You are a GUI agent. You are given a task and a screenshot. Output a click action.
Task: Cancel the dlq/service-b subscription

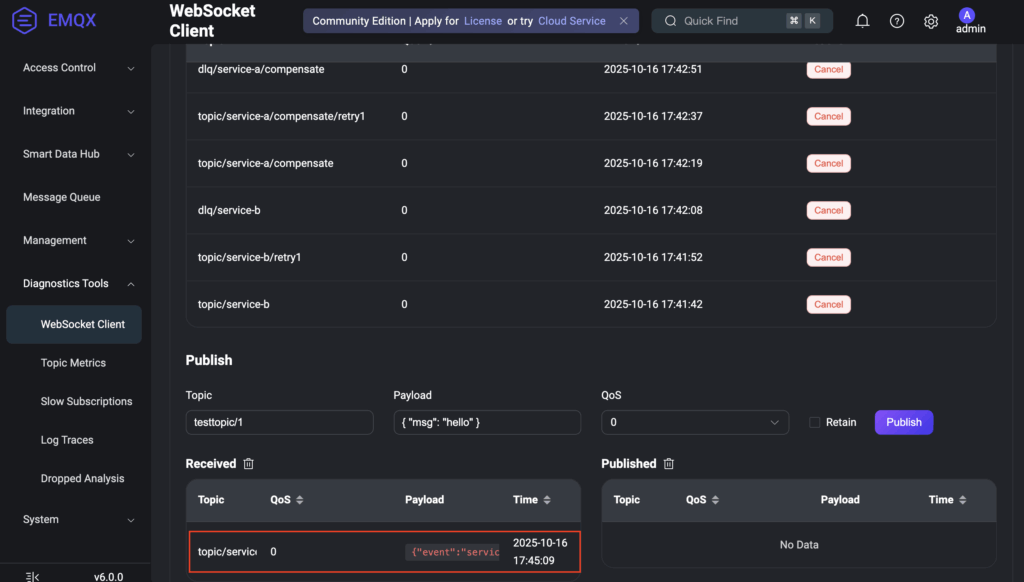pos(828,210)
